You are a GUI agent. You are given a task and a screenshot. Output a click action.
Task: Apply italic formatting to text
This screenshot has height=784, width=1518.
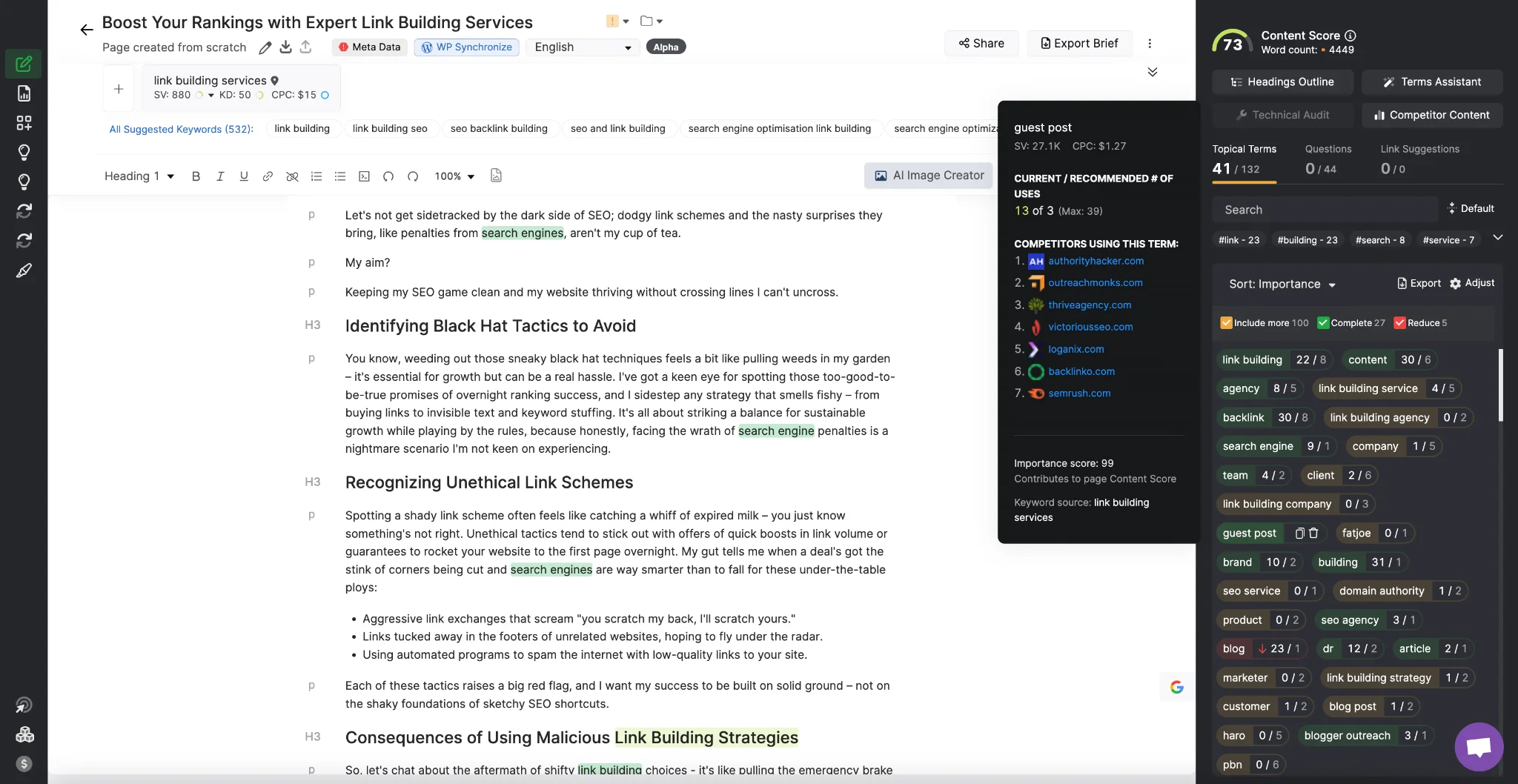[x=220, y=176]
